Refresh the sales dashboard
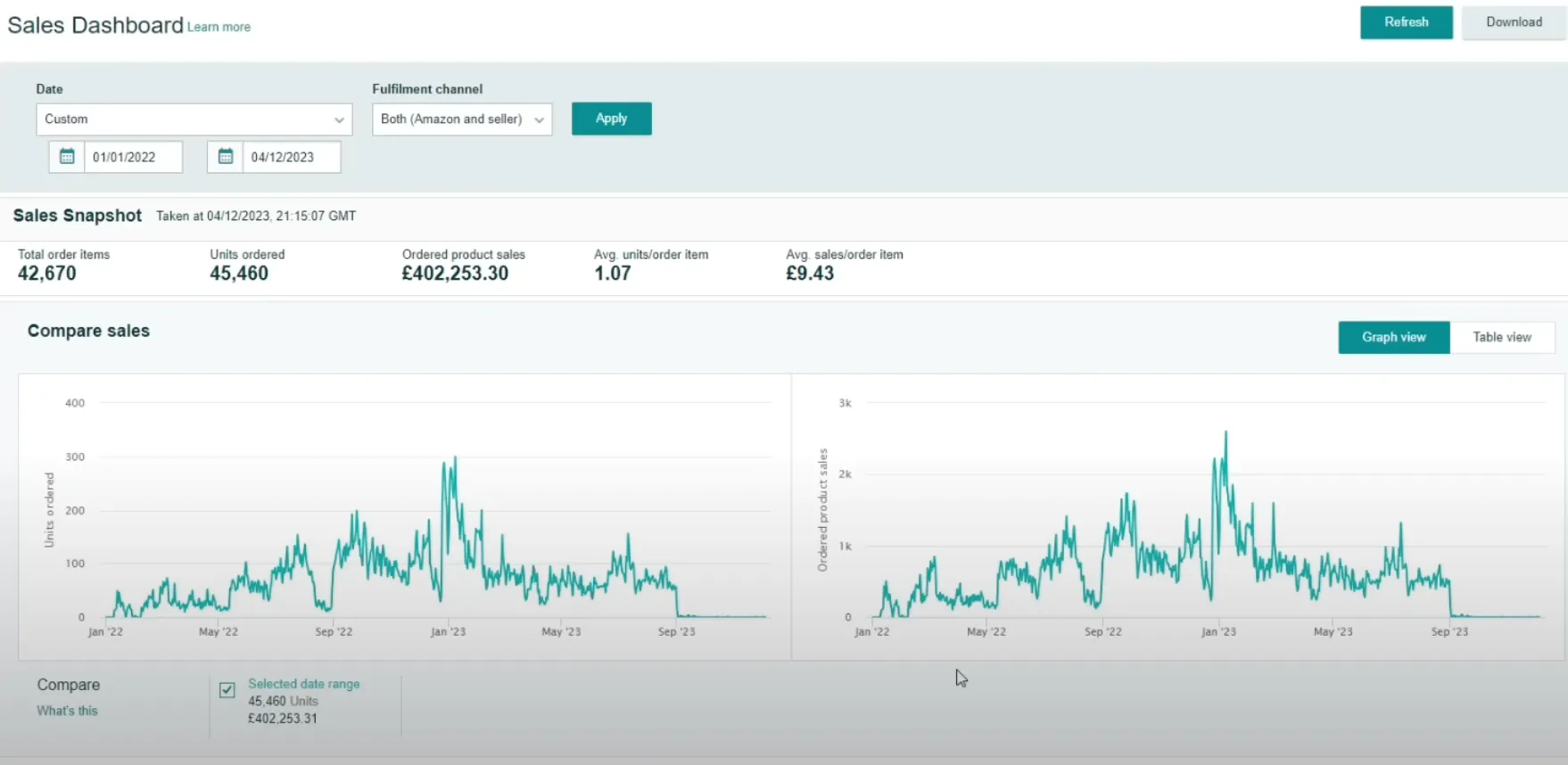 [x=1406, y=22]
